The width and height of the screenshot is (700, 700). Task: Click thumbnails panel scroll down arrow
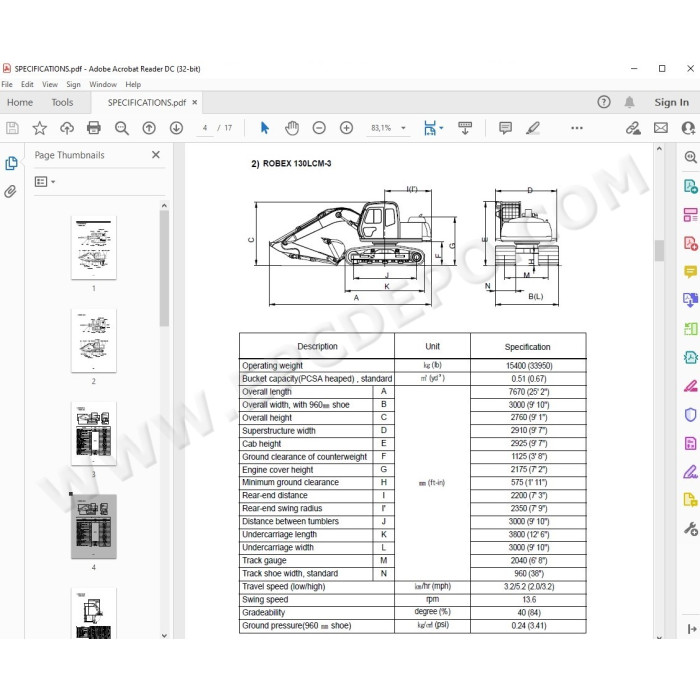(x=164, y=635)
